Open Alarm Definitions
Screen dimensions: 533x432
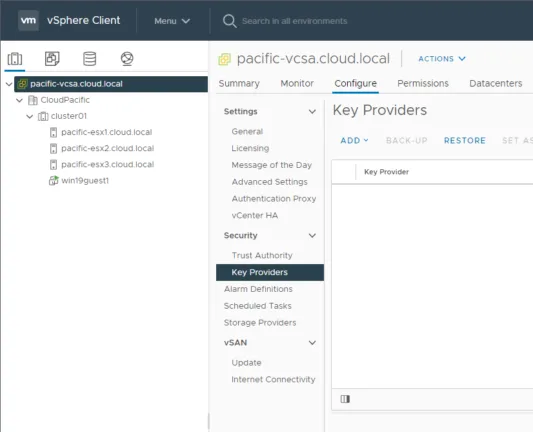click(x=258, y=289)
